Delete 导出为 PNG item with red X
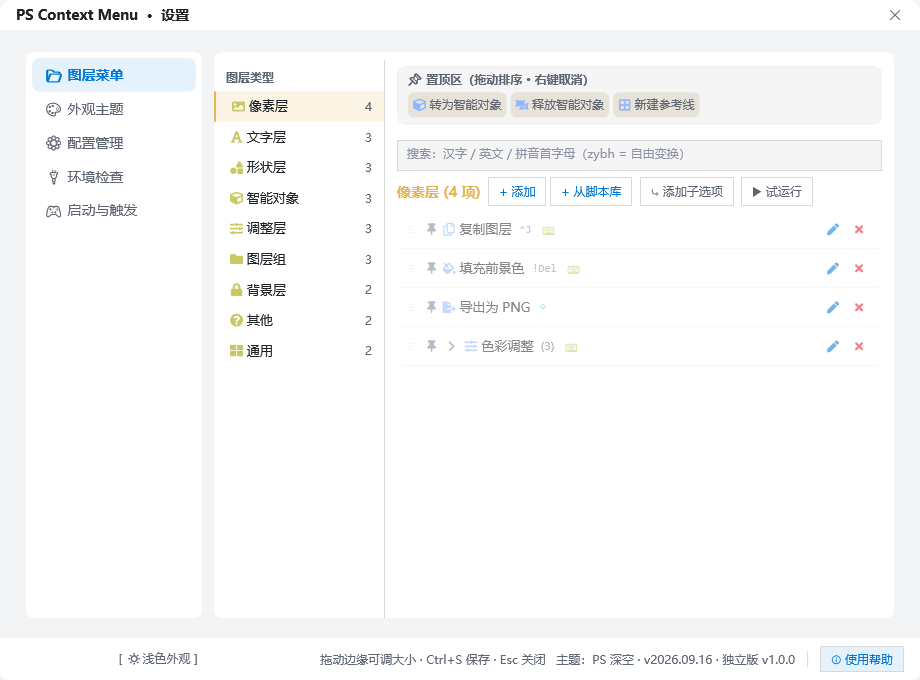Viewport: 920px width, 680px height. pos(859,307)
